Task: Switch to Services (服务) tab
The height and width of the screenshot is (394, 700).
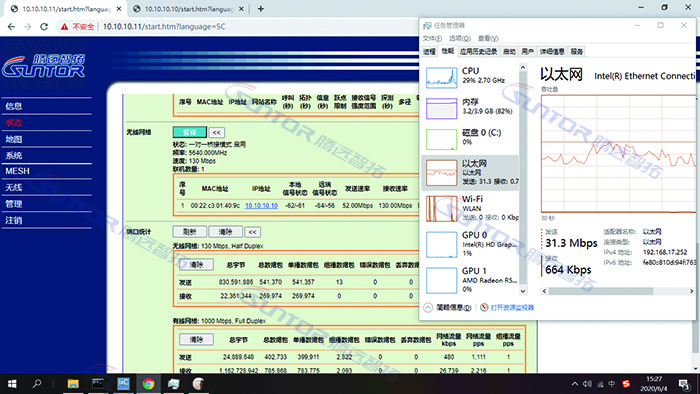Action: [577, 52]
